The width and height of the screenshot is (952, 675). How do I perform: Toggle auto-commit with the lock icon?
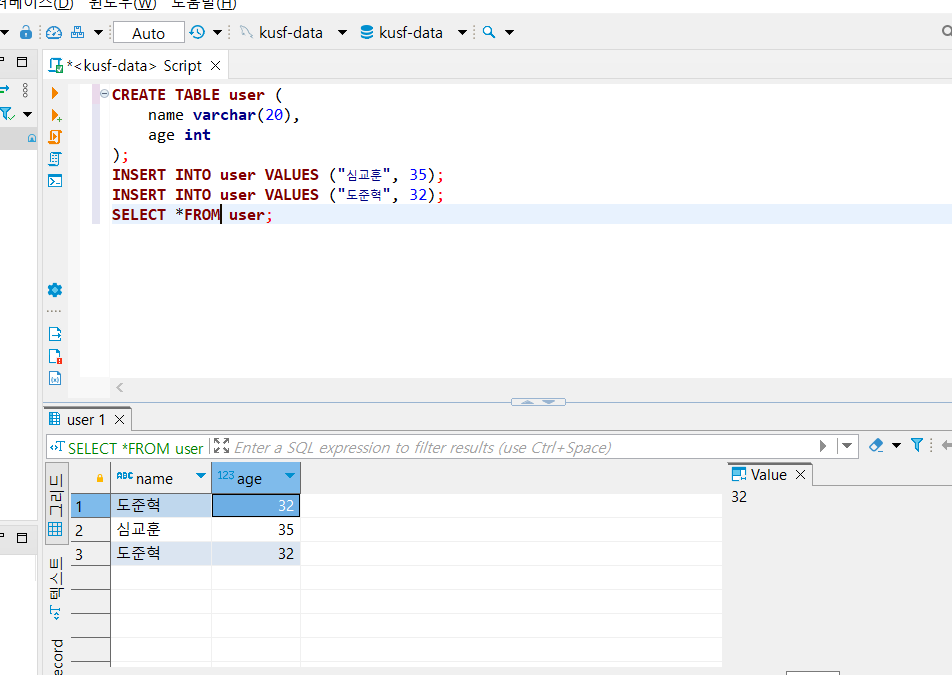tap(24, 32)
